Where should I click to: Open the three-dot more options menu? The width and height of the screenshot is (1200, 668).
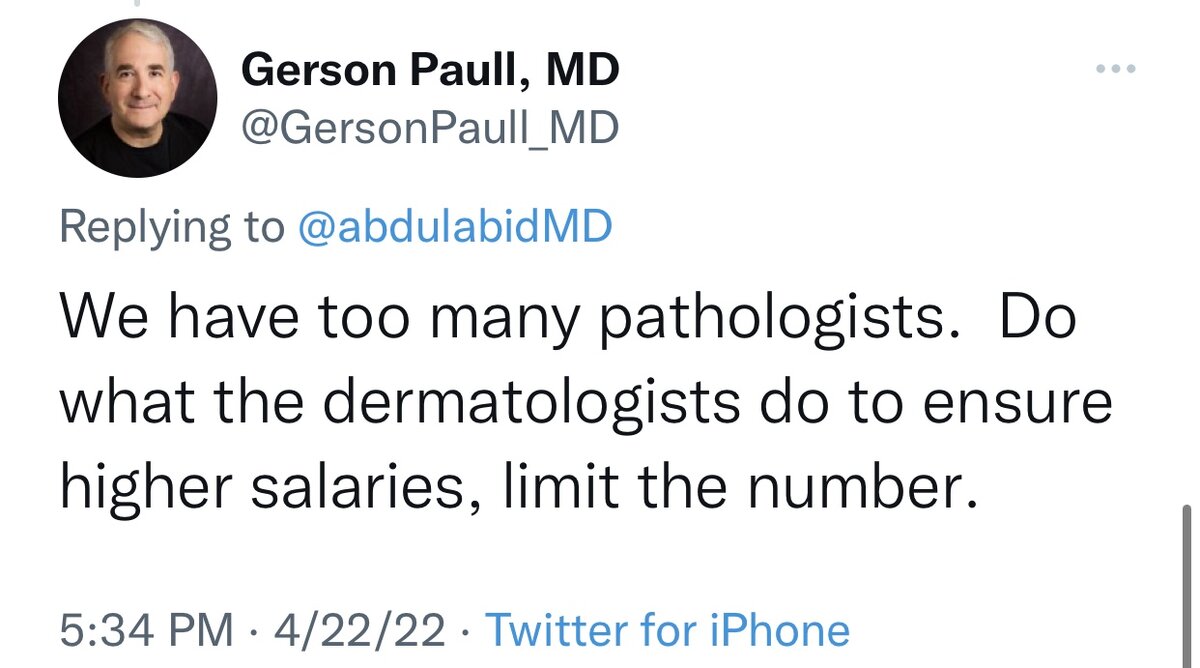(x=1115, y=69)
